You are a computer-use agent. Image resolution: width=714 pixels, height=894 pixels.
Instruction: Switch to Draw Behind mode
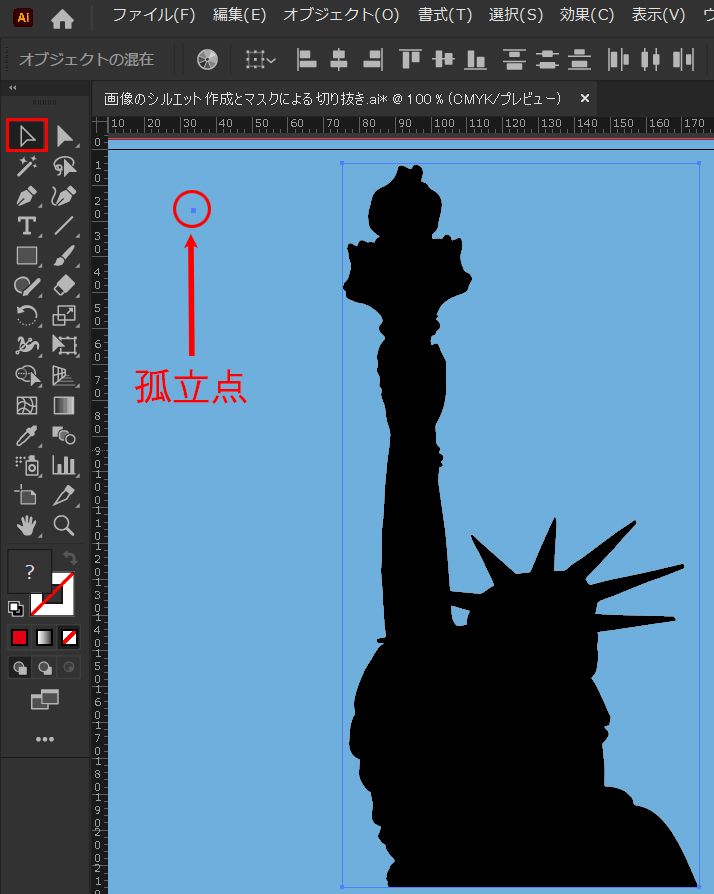(x=44, y=667)
